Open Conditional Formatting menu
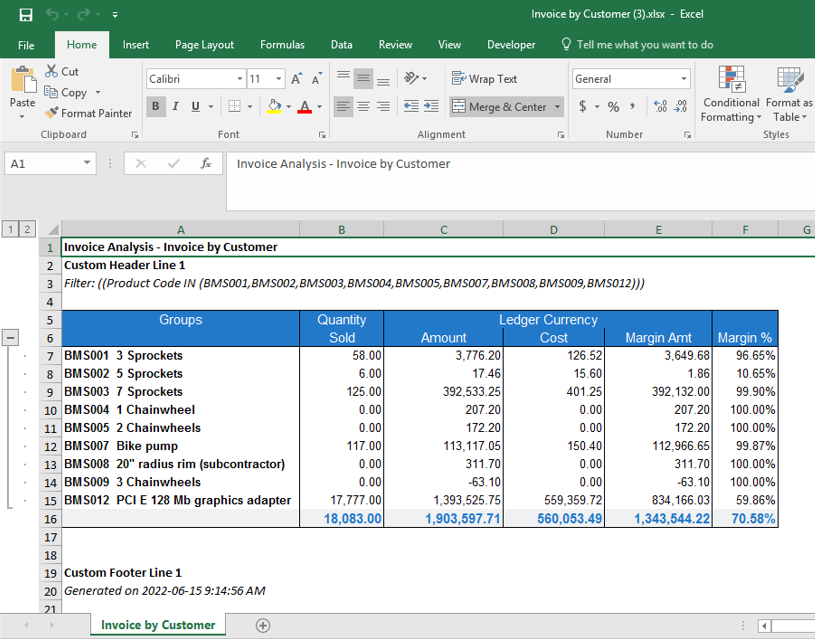This screenshot has width=815, height=639. point(731,95)
